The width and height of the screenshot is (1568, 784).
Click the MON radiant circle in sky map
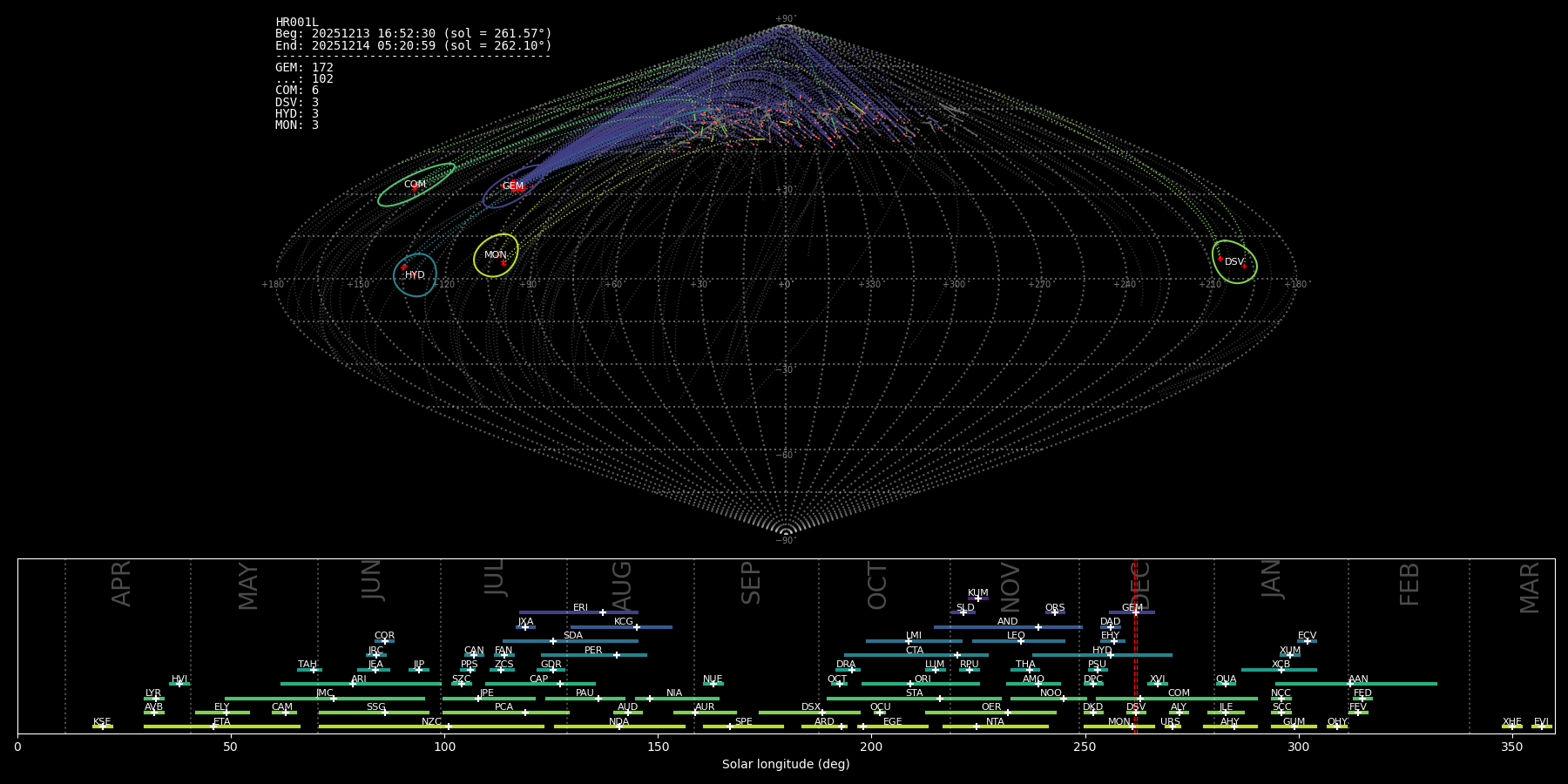[x=496, y=255]
